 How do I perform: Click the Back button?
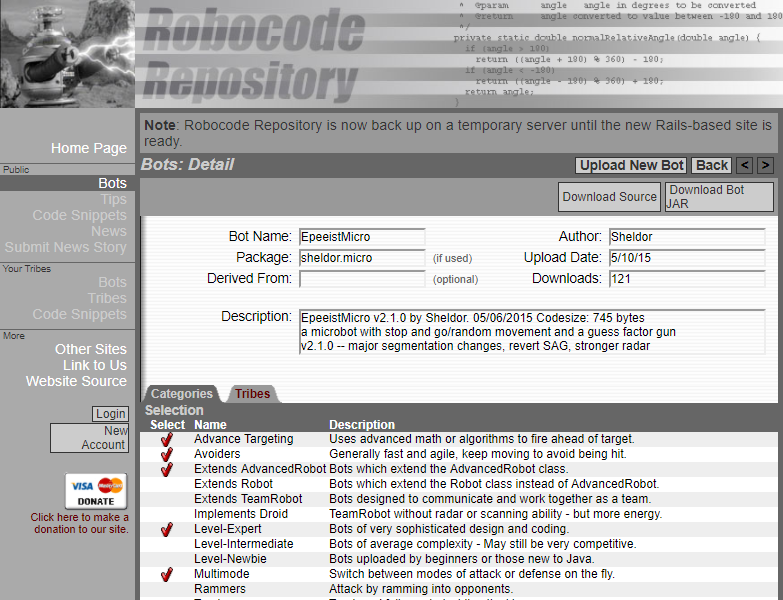[712, 165]
